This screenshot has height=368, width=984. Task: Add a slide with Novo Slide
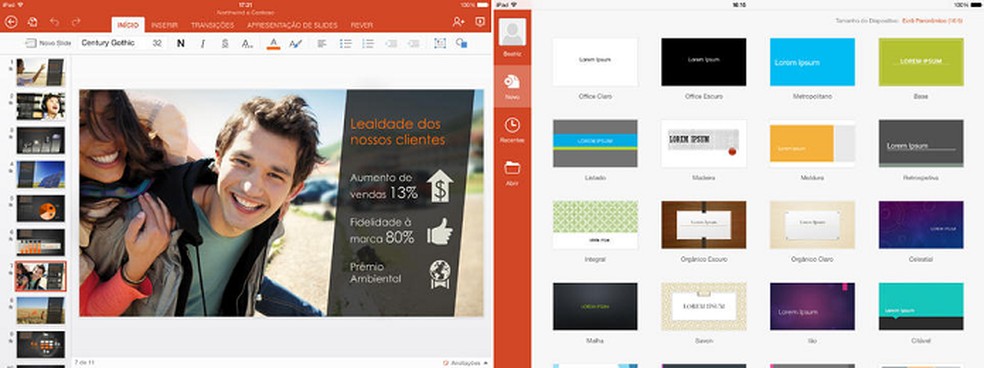[48, 43]
